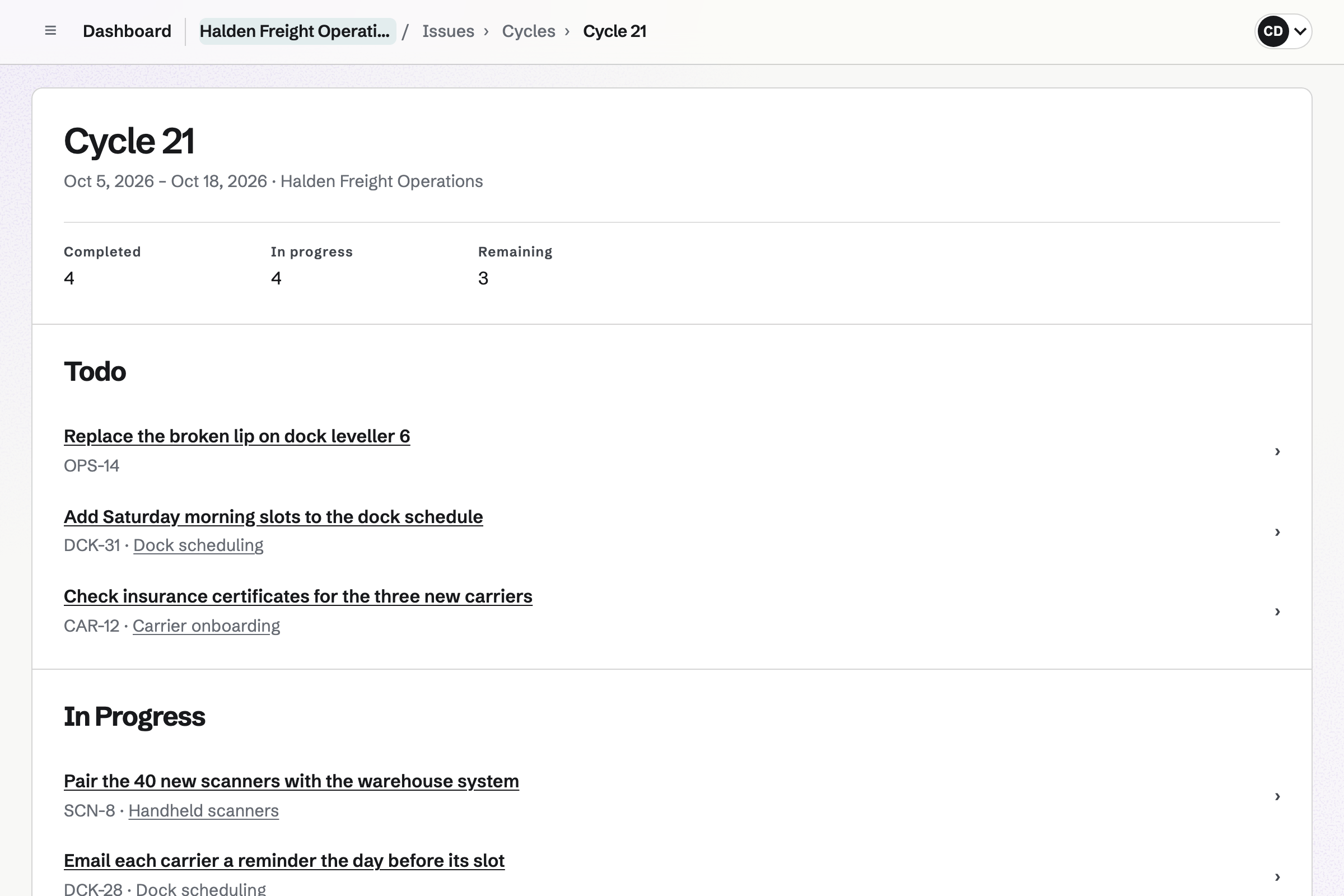1344x896 pixels.
Task: Open issue Replace the broken lip on dock leveller 6
Action: coord(236,436)
